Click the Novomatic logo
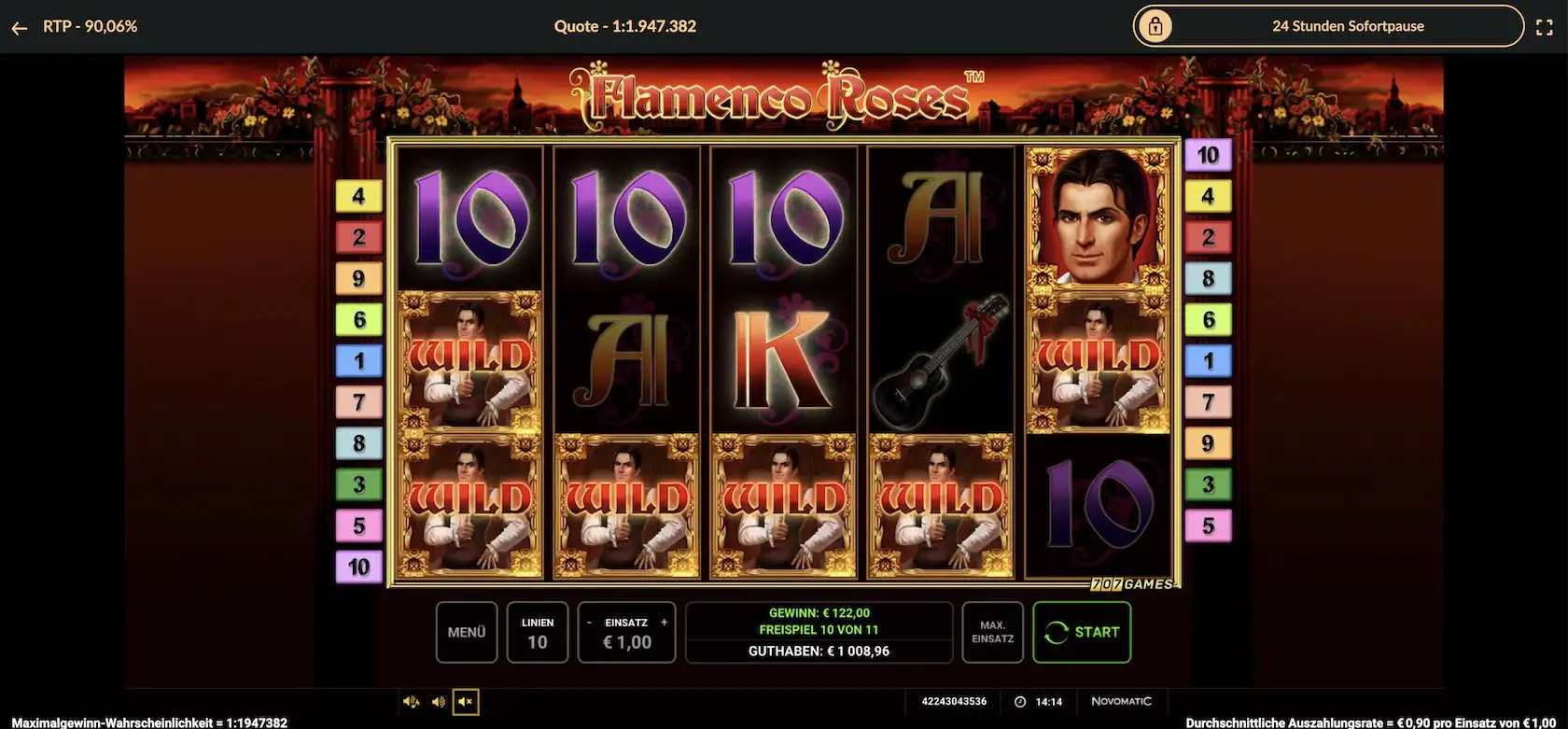The image size is (1568, 729). pyautogui.click(x=1121, y=701)
